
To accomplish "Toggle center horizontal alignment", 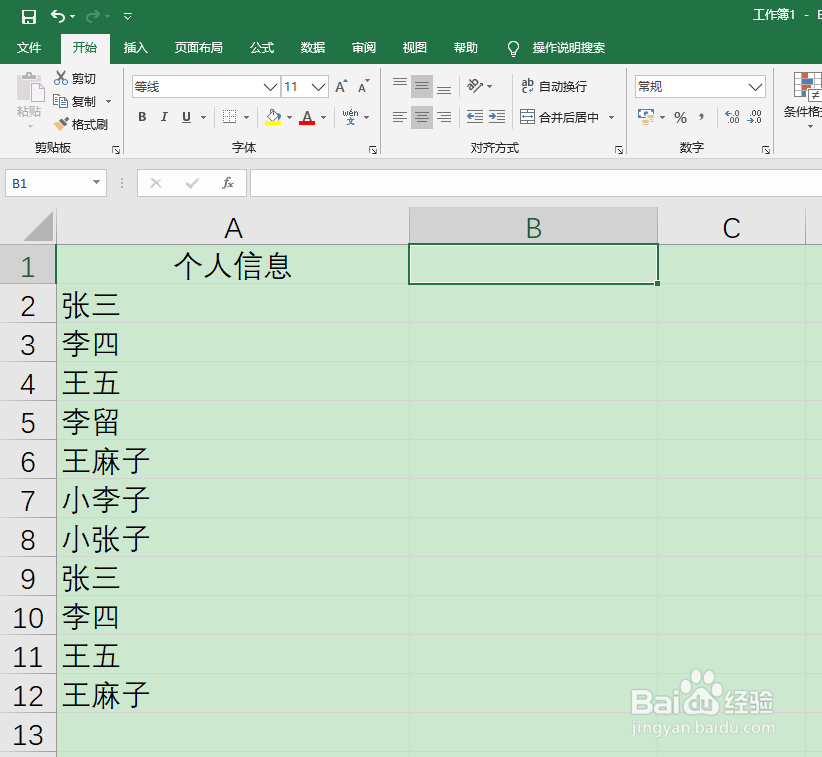I will tap(422, 117).
